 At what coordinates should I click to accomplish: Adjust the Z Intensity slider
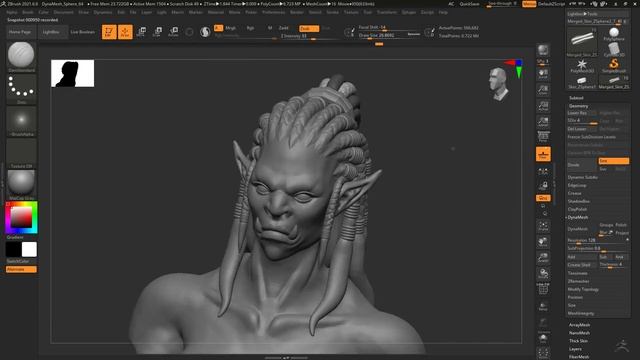pyautogui.click(x=309, y=36)
